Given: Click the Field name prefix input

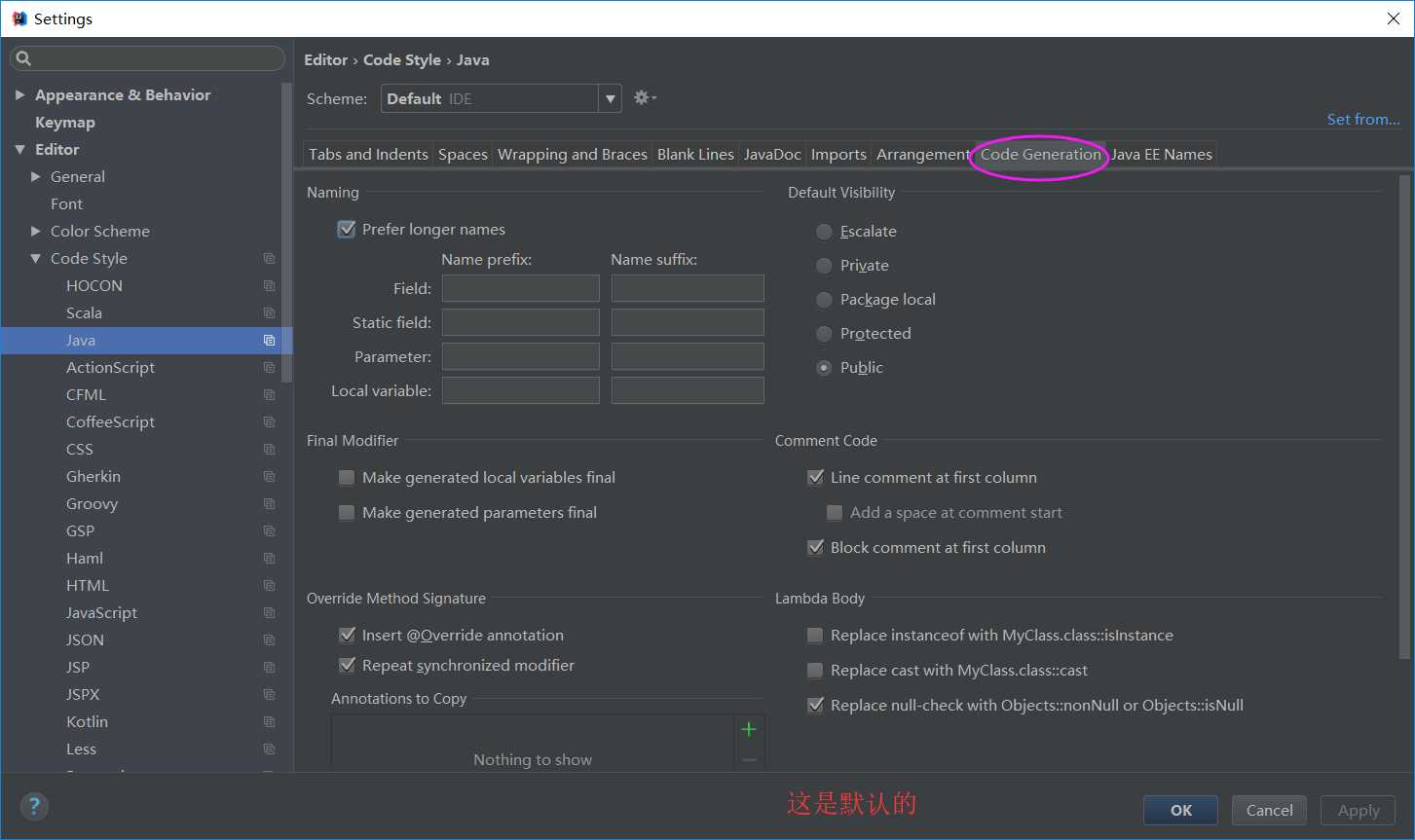Looking at the screenshot, I should pos(521,288).
